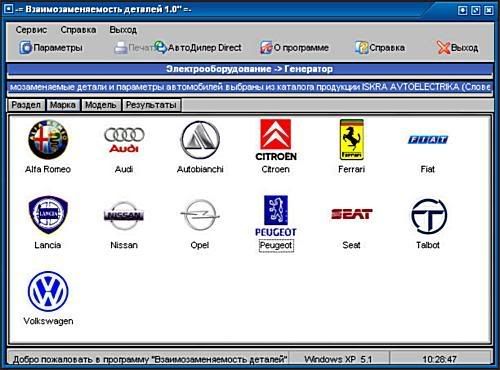Viewport: 500px width, 370px height.
Task: Pick the Volkswagen VW logo
Action: (x=48, y=291)
